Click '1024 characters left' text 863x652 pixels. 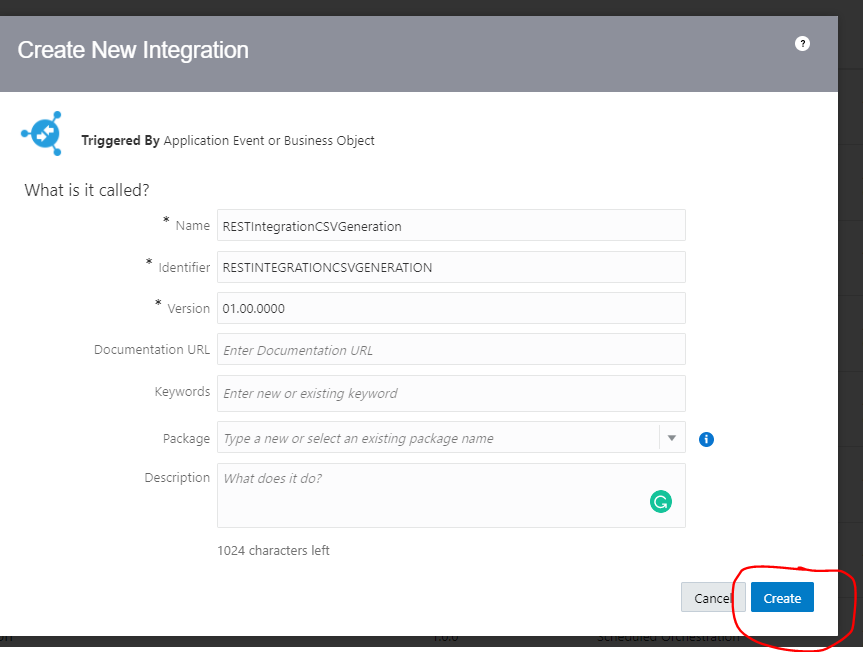[x=273, y=550]
